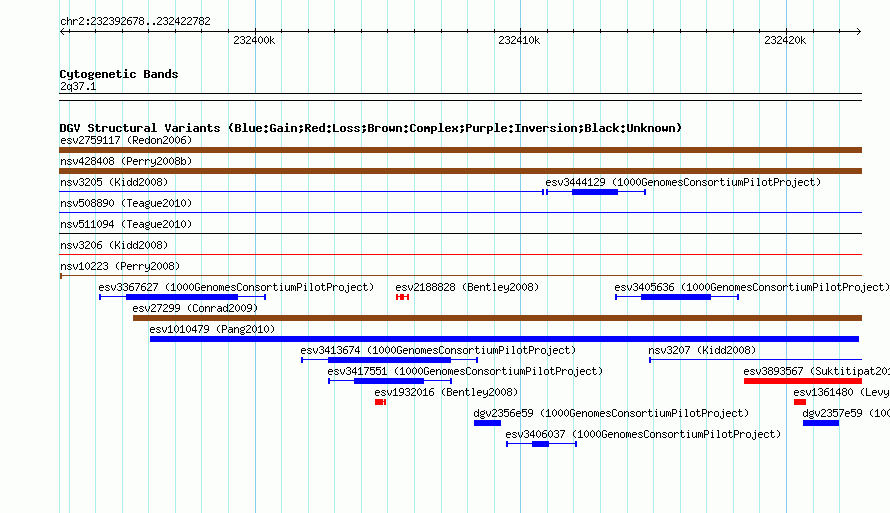
Task: Click the nsv10223 (Perry2008) label
Action: click(x=120, y=266)
